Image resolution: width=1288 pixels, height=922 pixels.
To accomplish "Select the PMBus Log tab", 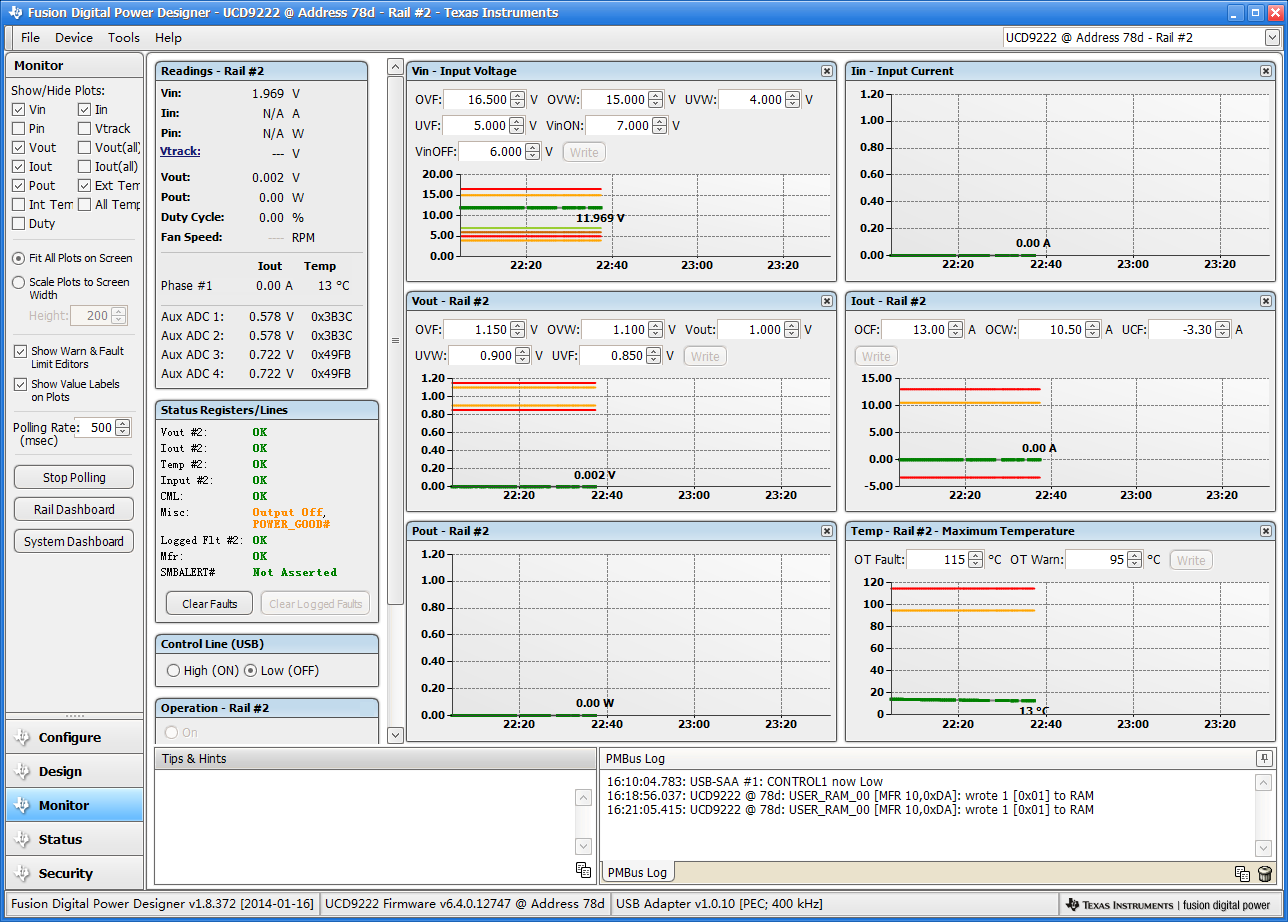I will (637, 873).
